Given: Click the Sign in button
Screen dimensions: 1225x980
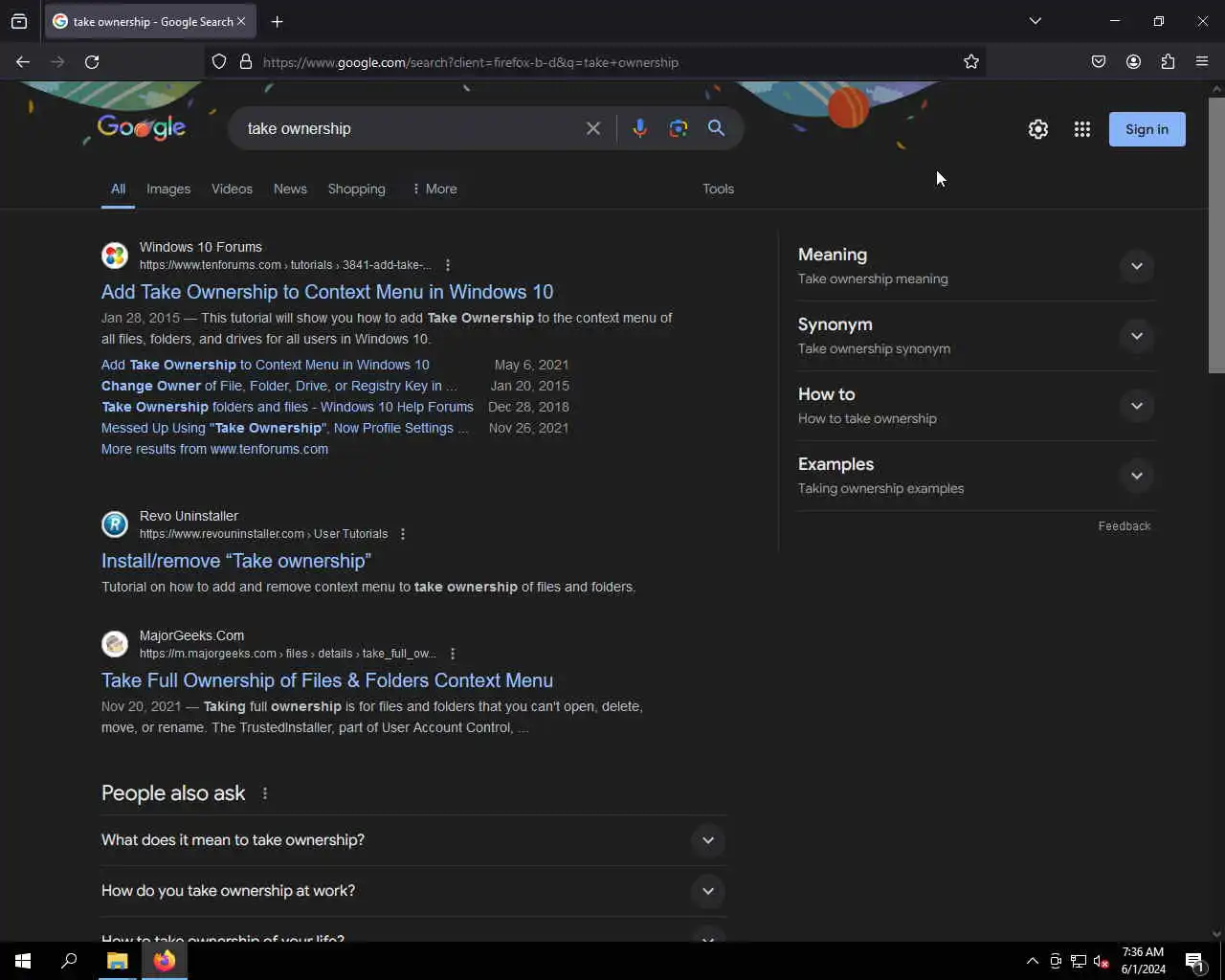Looking at the screenshot, I should [x=1147, y=129].
